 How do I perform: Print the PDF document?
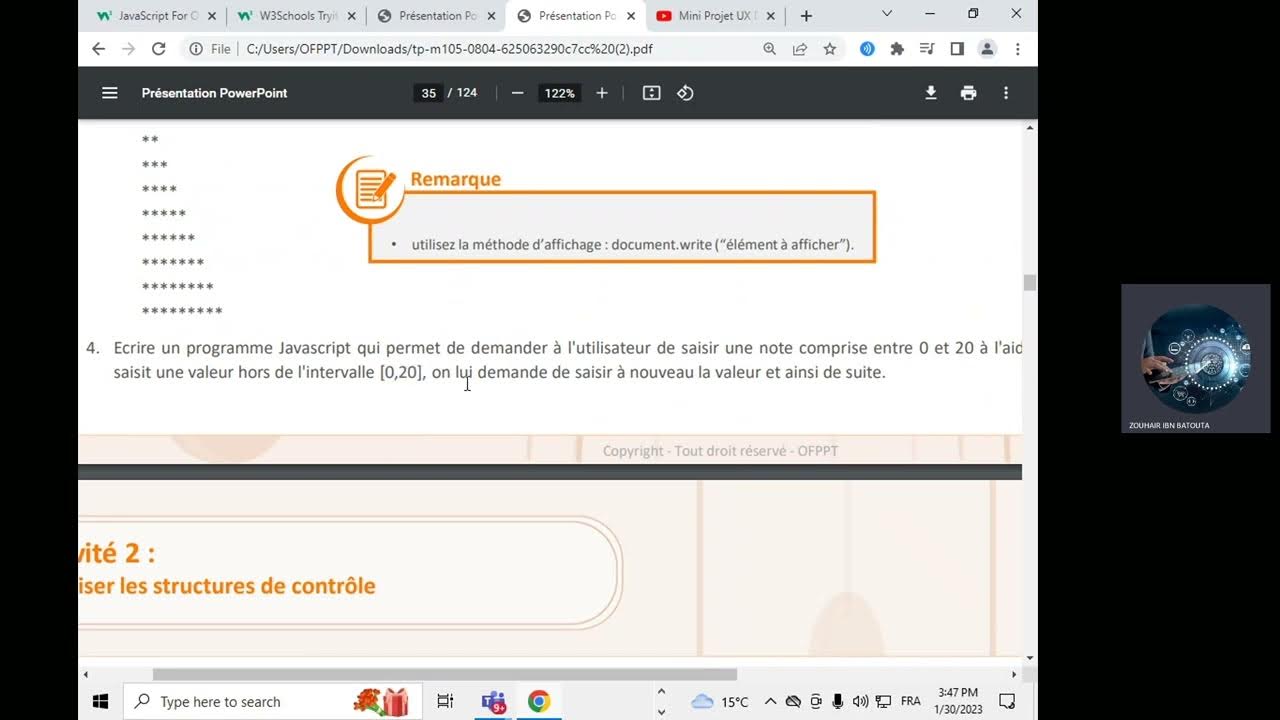tap(968, 93)
